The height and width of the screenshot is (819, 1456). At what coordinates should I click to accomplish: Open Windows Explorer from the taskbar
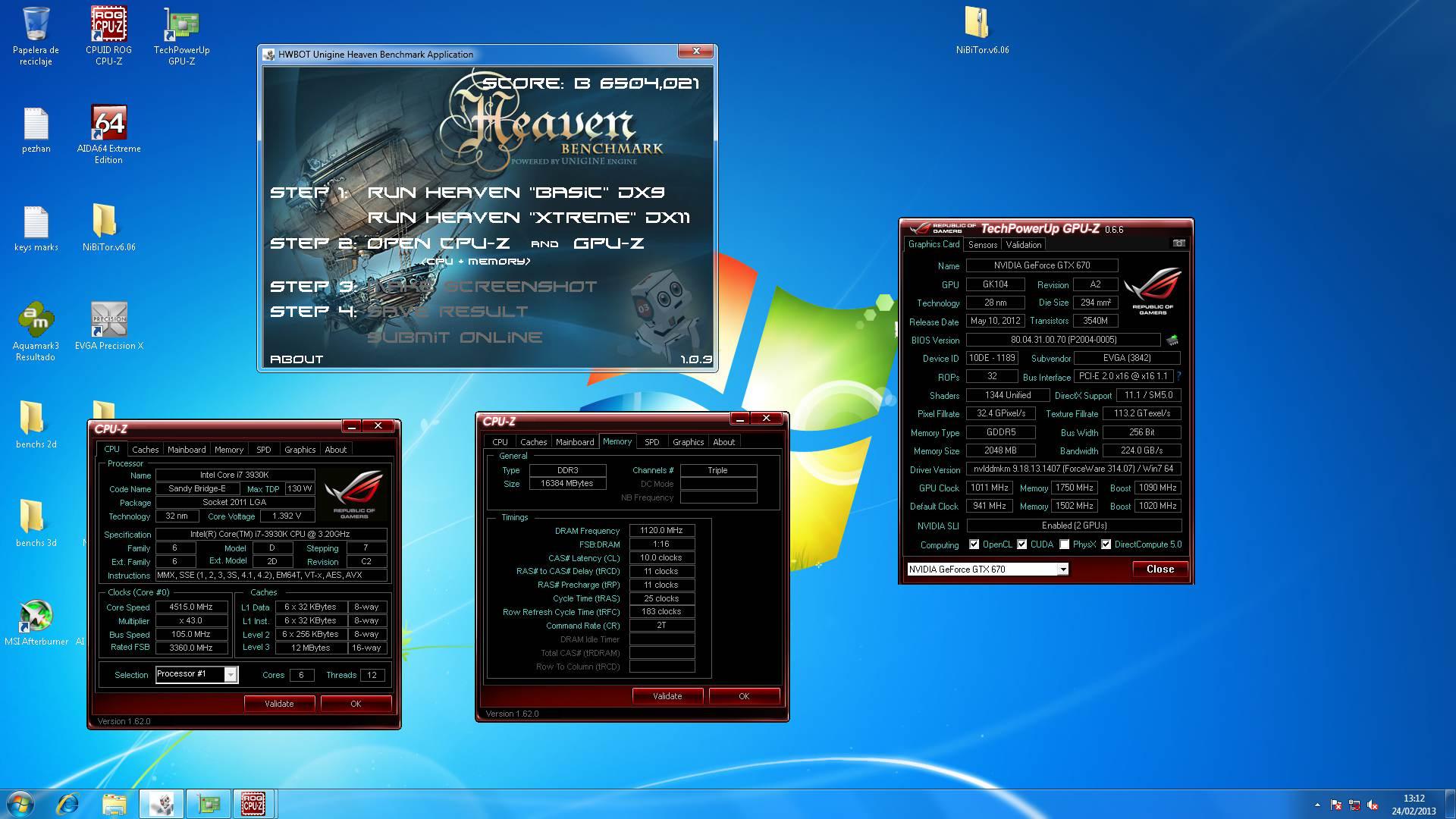point(115,804)
